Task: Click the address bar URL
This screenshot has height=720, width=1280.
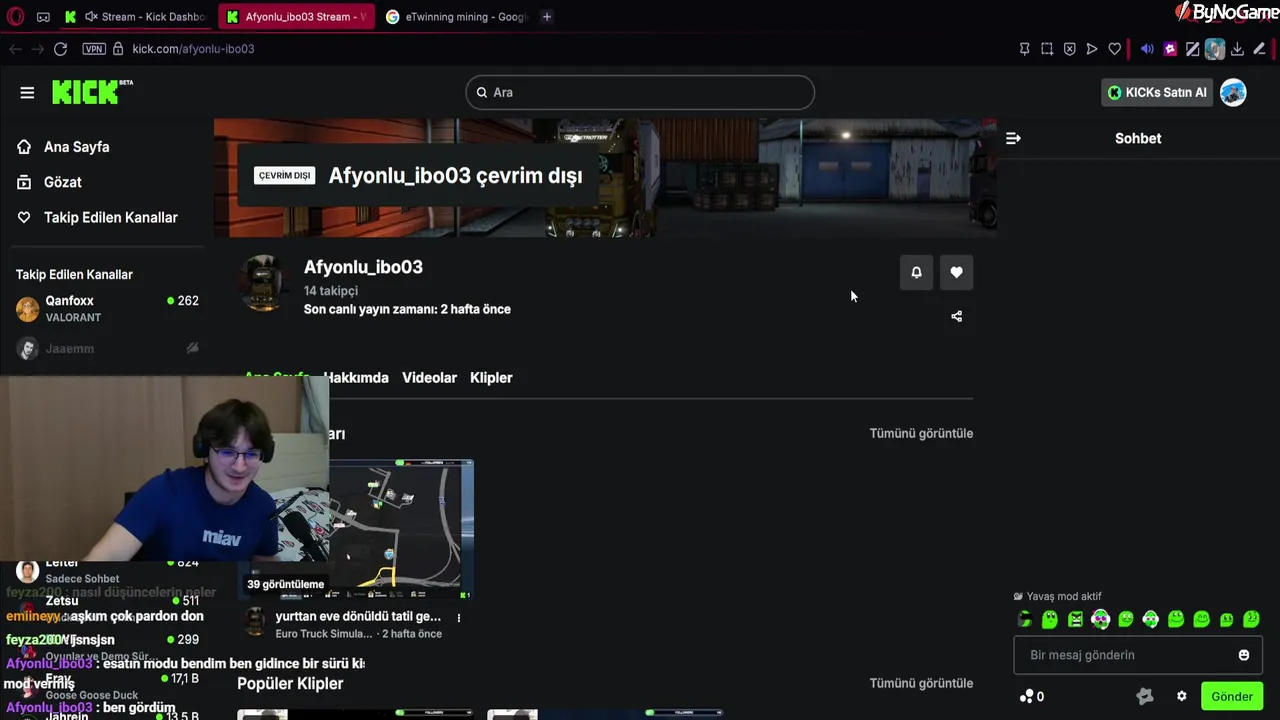Action: [x=193, y=49]
